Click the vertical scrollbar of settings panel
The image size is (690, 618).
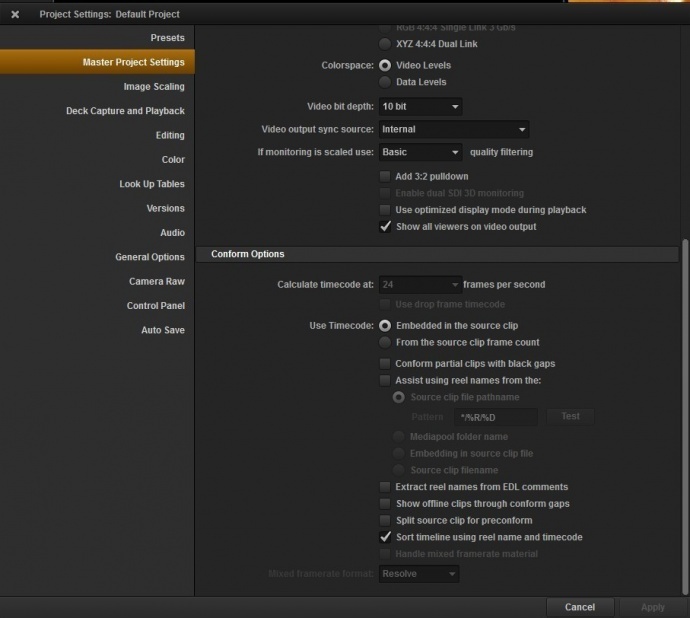685,416
